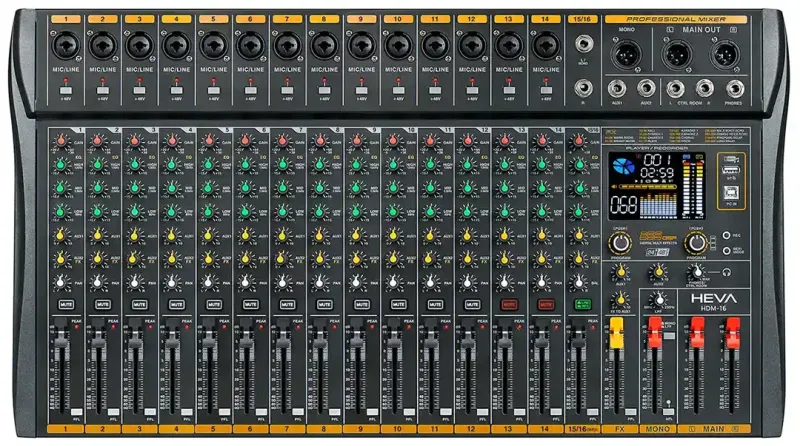Click the channel 15/16 BAL knob
Viewport: 800px width, 446px height.
578,282
